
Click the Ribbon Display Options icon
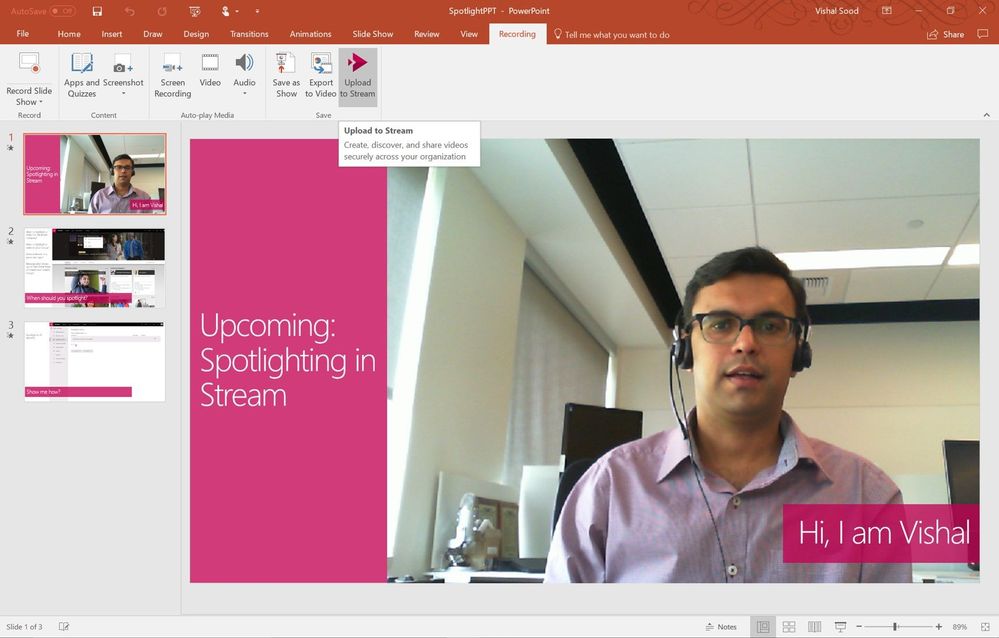(886, 11)
